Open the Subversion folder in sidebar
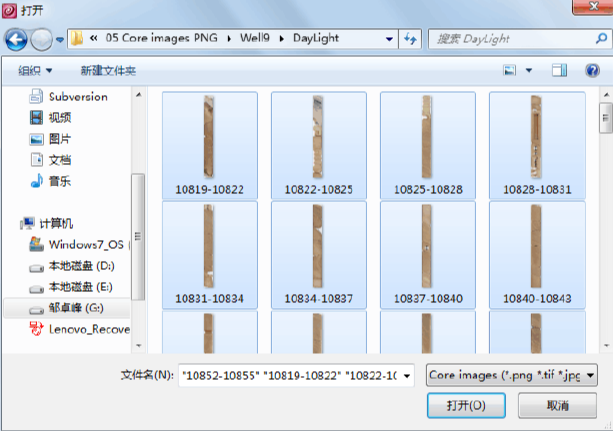This screenshot has width=613, height=431. pyautogui.click(x=77, y=97)
